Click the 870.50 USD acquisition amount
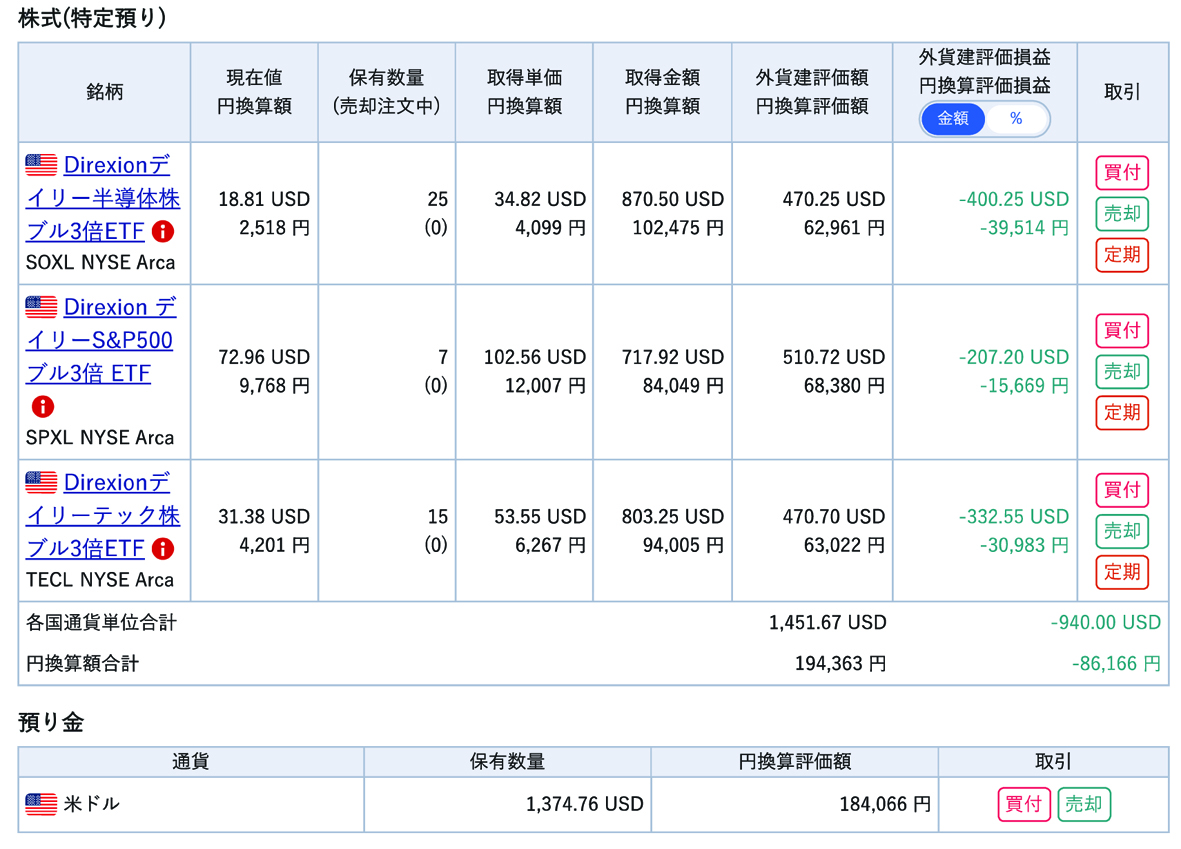1181x849 pixels. click(673, 199)
